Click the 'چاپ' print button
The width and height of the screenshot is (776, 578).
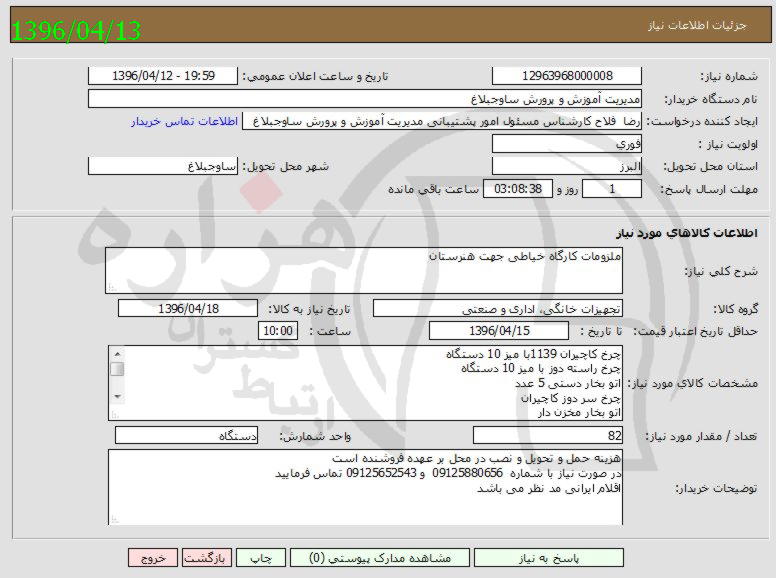tap(261, 558)
